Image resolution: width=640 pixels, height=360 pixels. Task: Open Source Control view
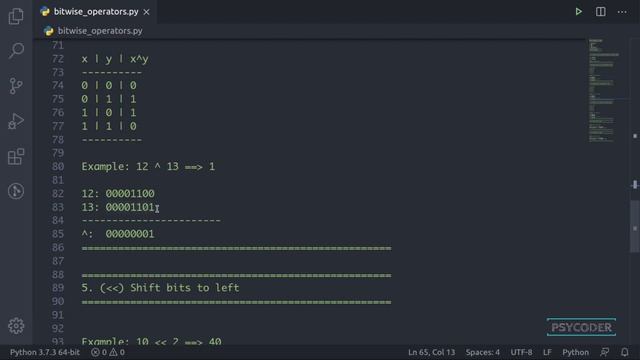click(x=16, y=86)
